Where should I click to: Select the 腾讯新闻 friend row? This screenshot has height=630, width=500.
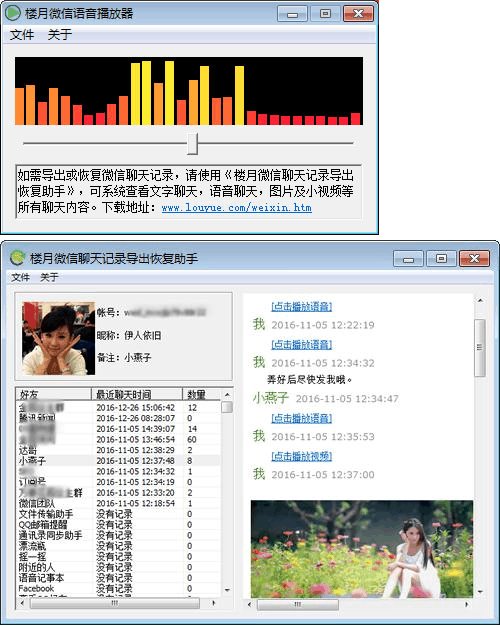tap(118, 418)
